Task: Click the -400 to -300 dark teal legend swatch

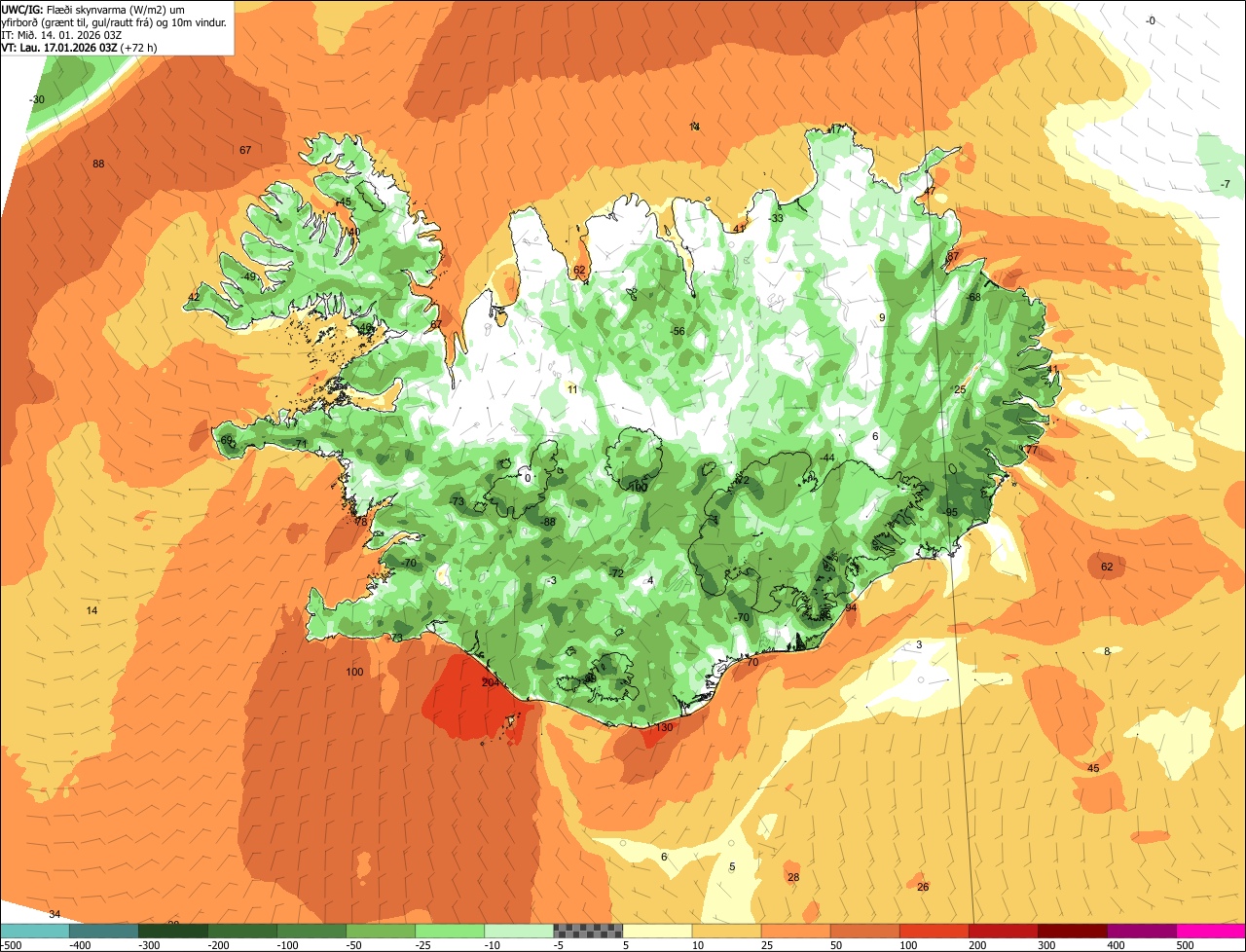Action: 104,930
